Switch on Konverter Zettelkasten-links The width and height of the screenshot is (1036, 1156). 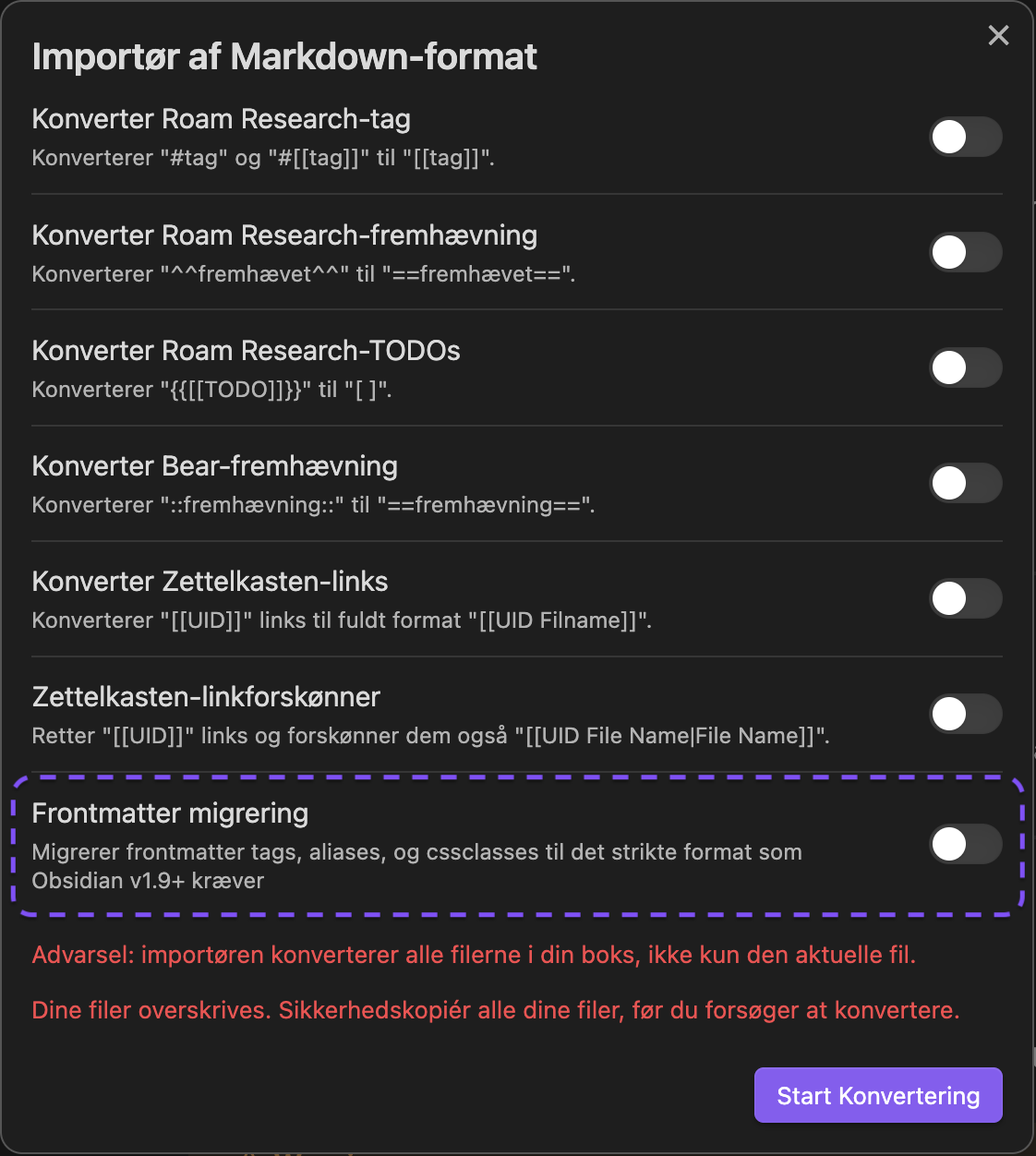[x=965, y=598]
